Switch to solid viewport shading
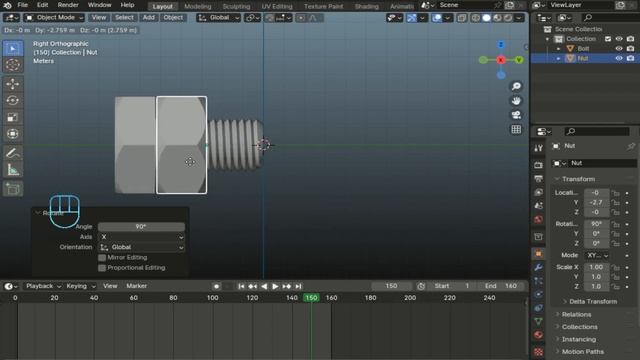 pyautogui.click(x=487, y=18)
